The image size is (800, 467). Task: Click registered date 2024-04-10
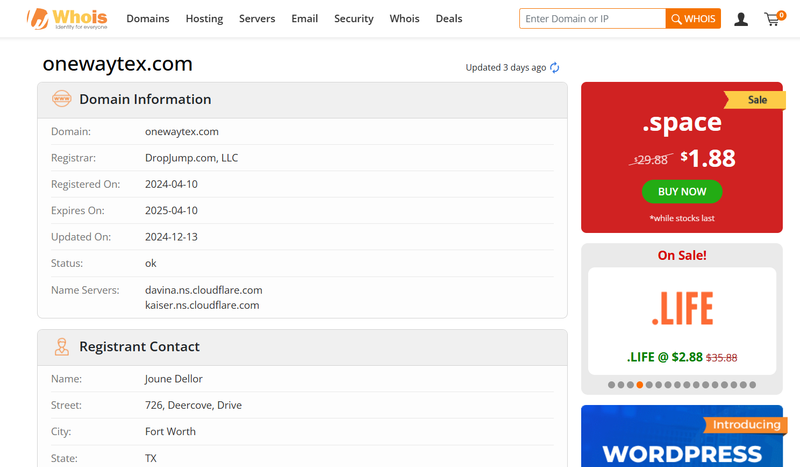tap(171, 184)
